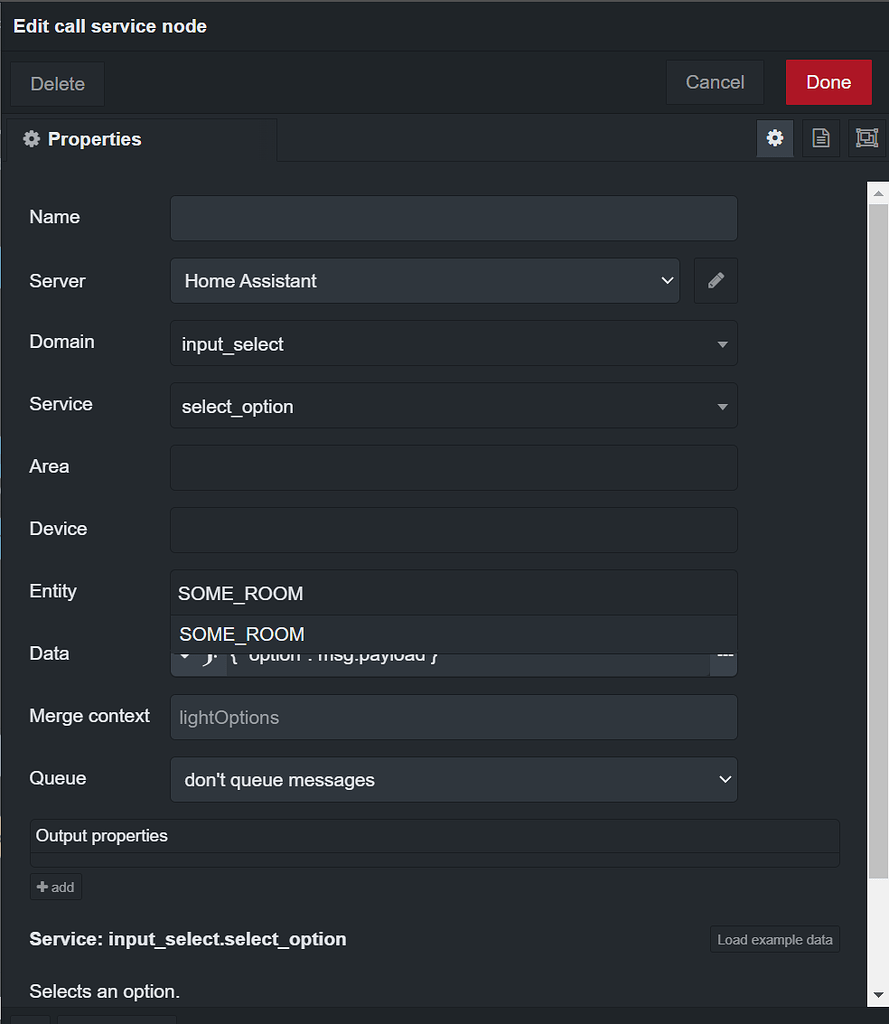Edit the Home Assistant server via pencil icon
The height and width of the screenshot is (1024, 889).
point(716,281)
